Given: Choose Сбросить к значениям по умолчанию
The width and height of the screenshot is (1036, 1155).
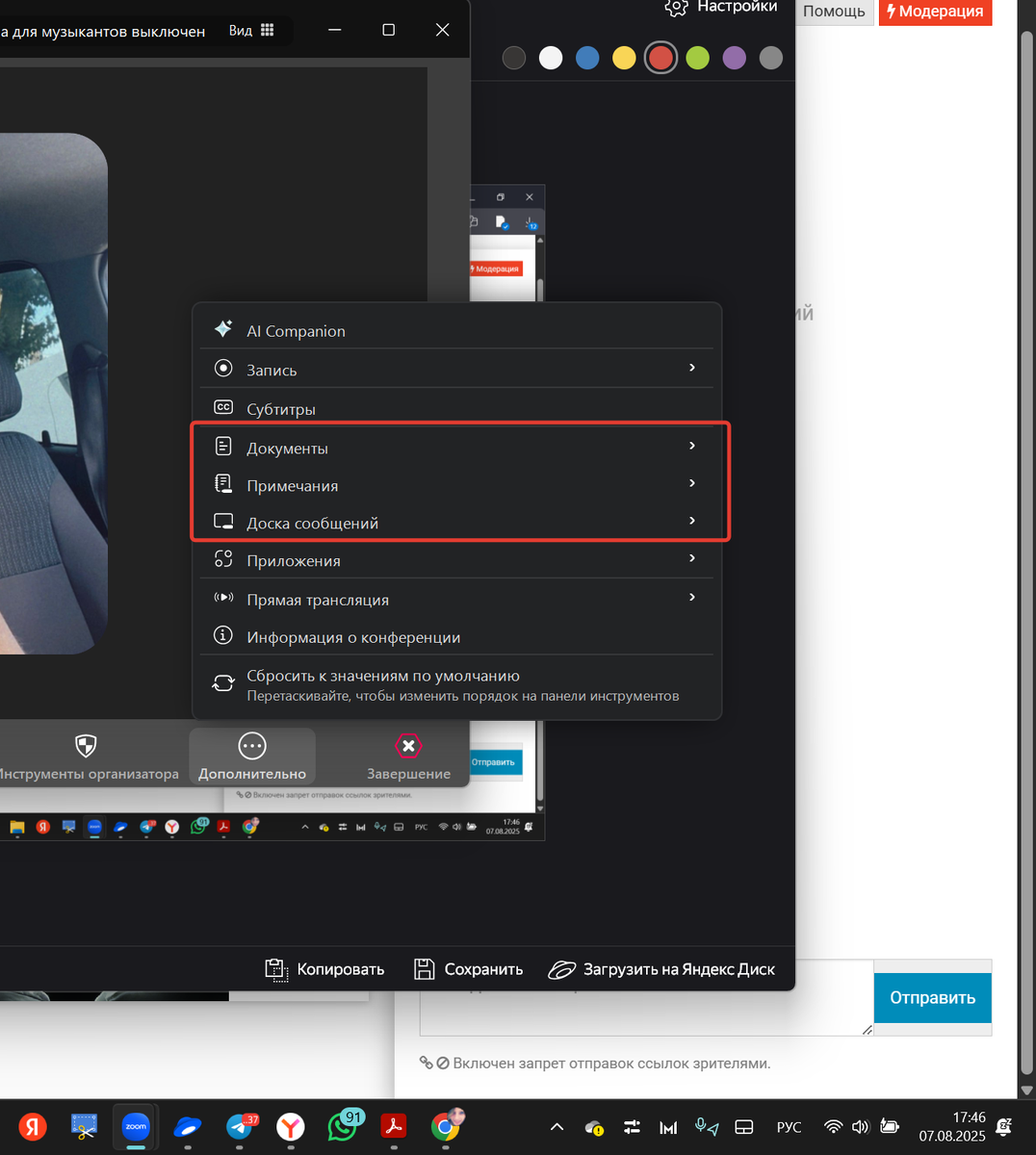Looking at the screenshot, I should click(x=456, y=684).
